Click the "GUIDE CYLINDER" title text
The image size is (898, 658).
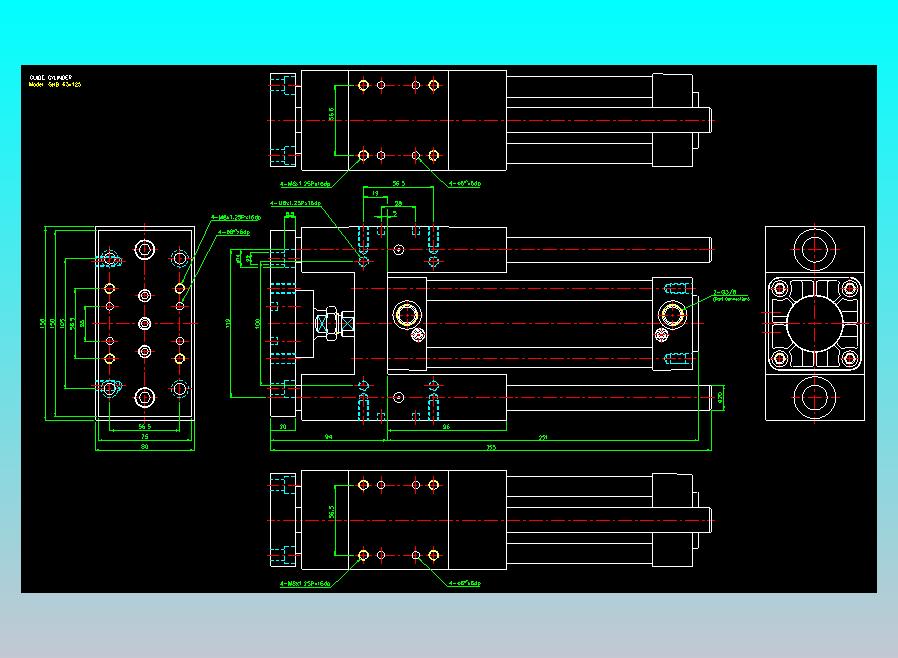pos(50,77)
